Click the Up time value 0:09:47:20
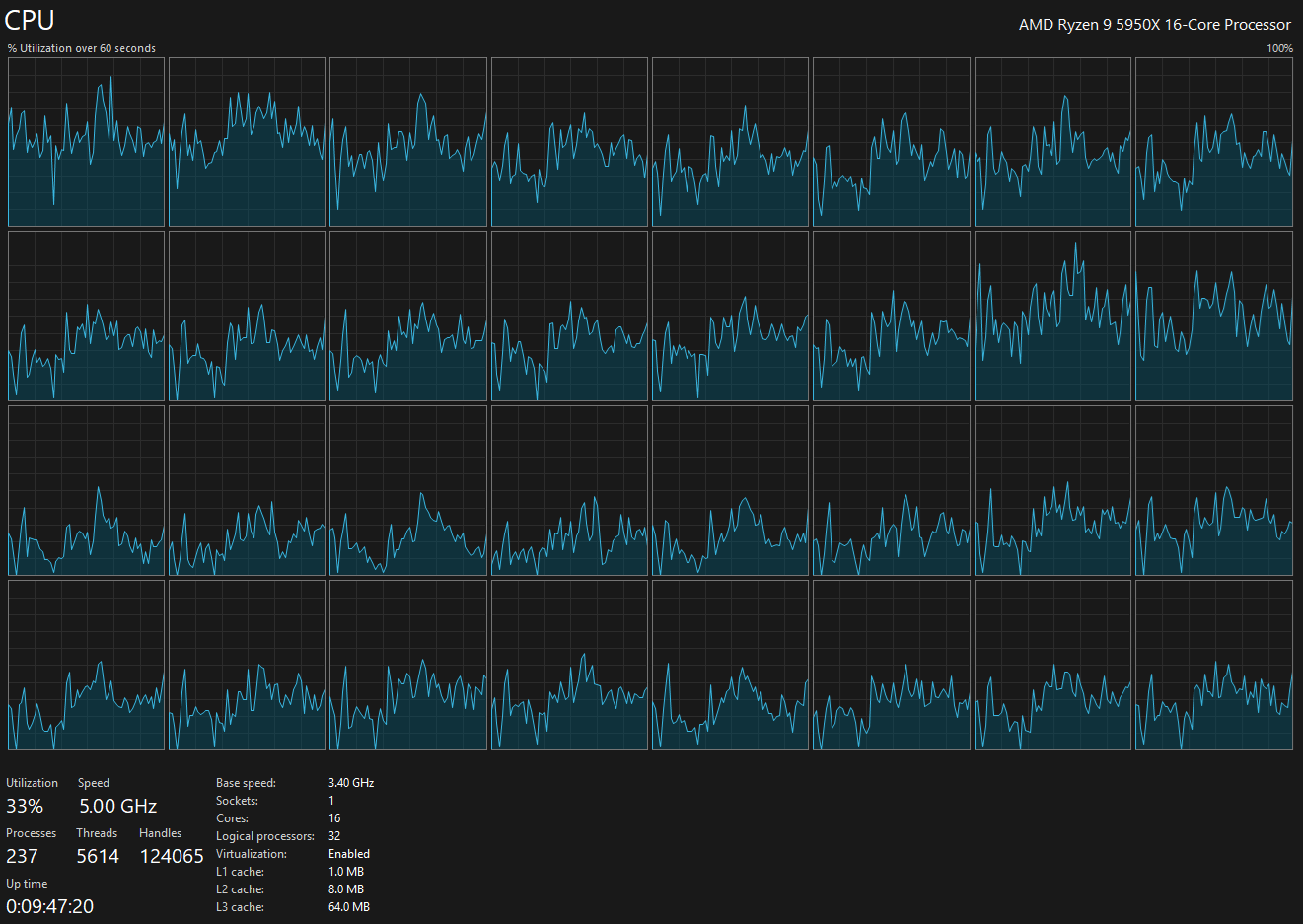The image size is (1303, 924). 49,906
